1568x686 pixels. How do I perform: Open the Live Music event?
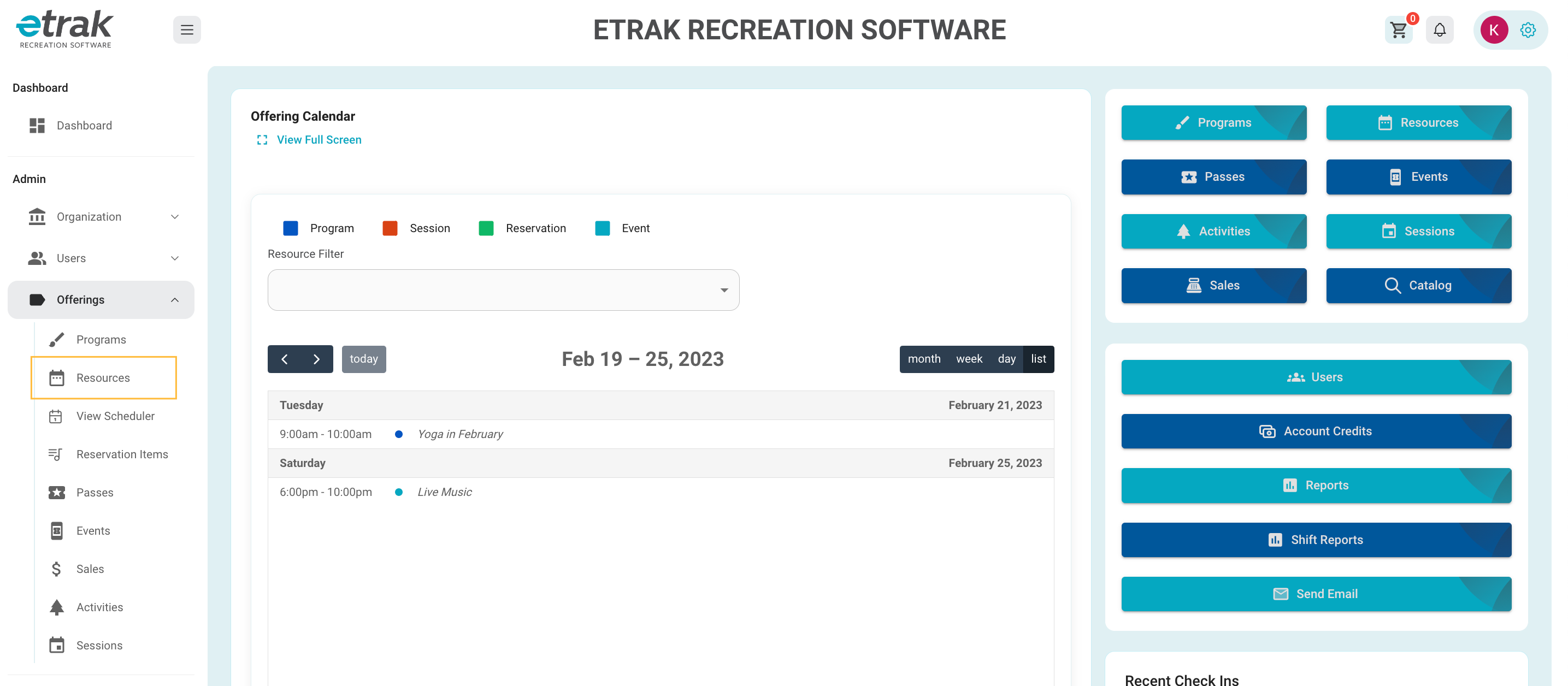[x=444, y=492]
